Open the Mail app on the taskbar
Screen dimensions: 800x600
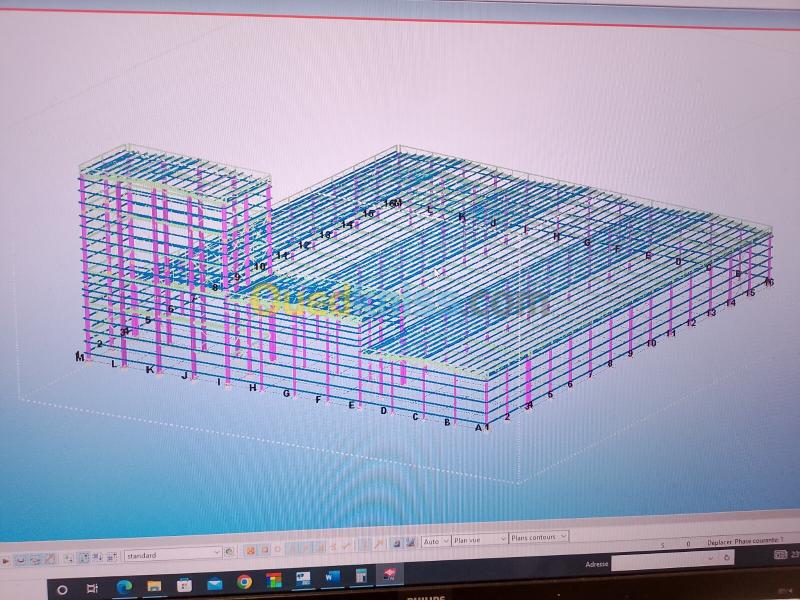tap(214, 583)
